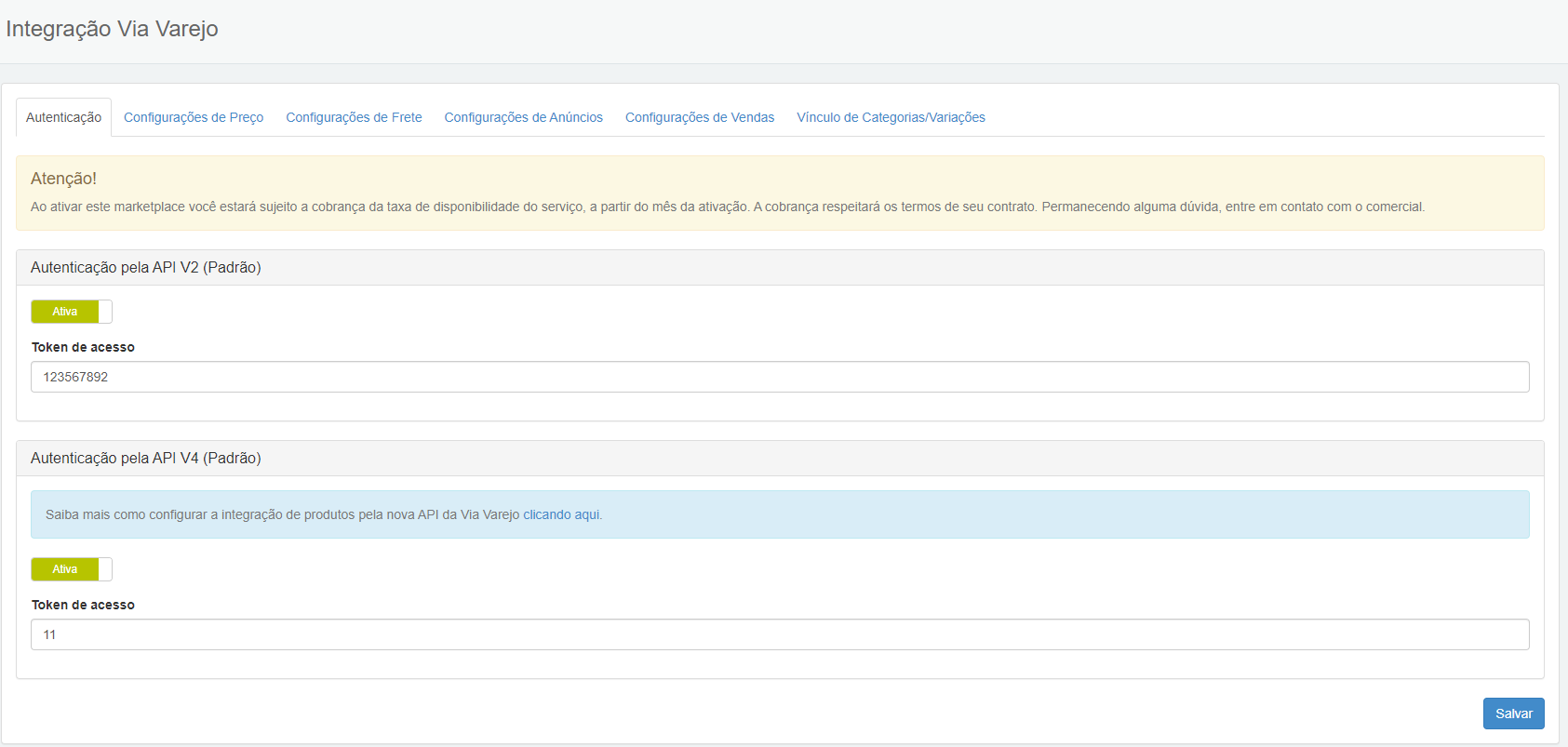Click the API V2 token input field
Screen dimensions: 1568x747
(x=780, y=377)
